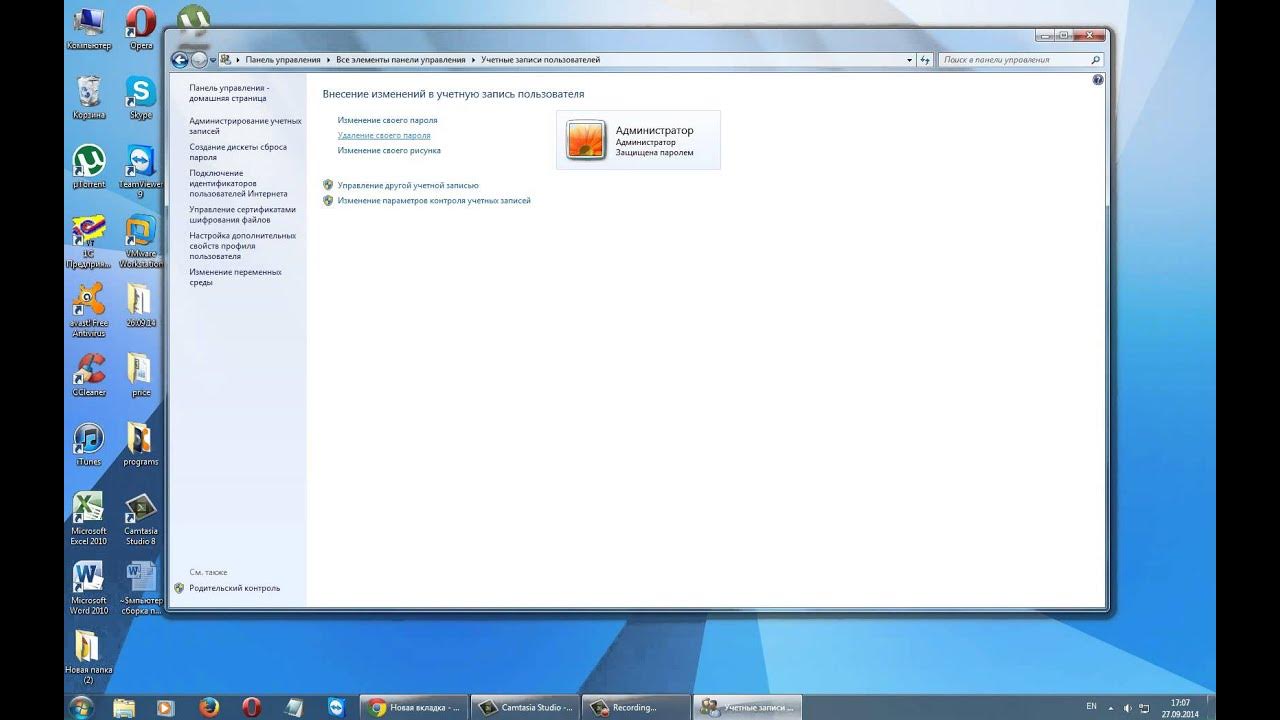1280x720 pixels.
Task: Open the Новая папка (2) desktop folder
Action: click(x=88, y=658)
